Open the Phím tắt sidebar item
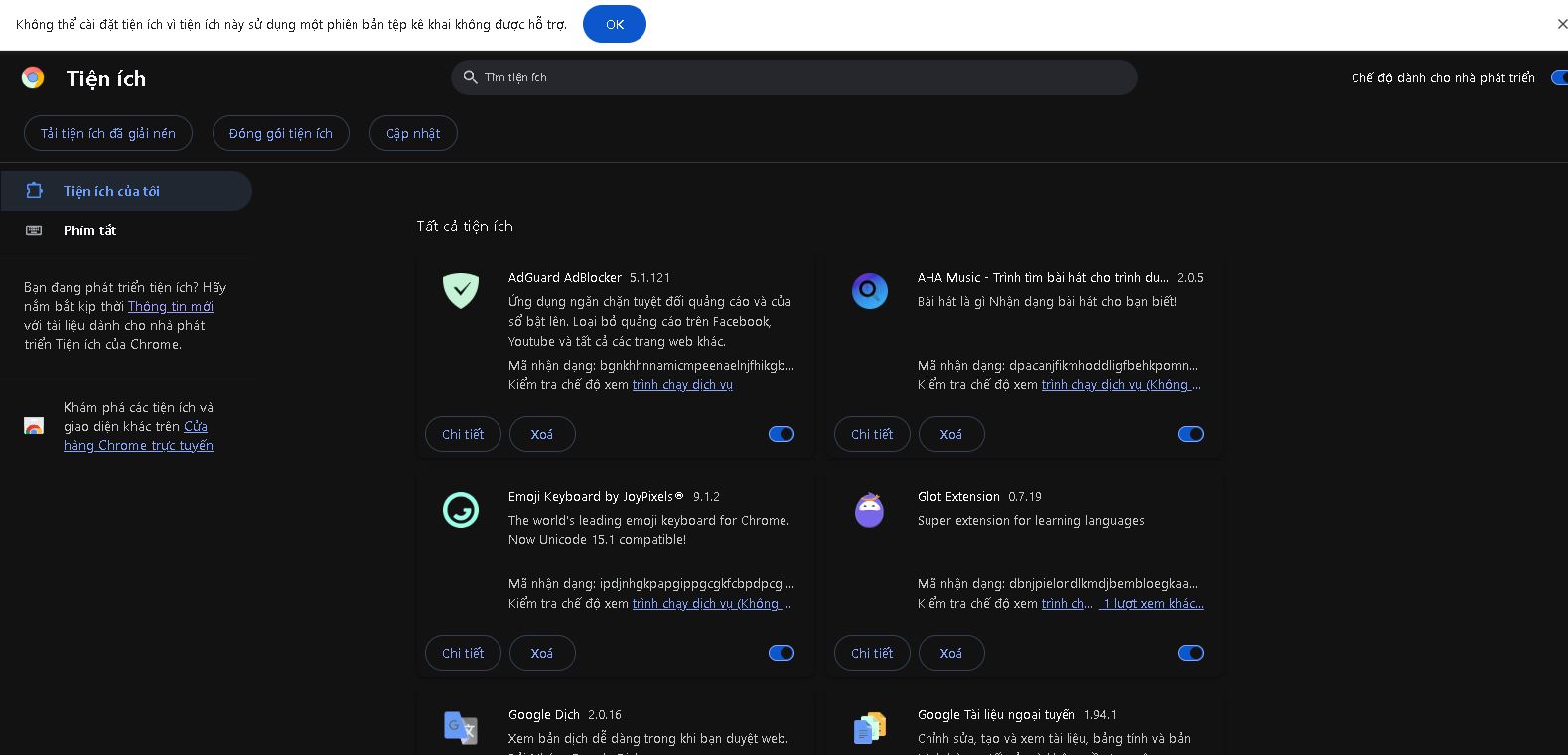This screenshot has width=1568, height=755. coord(89,230)
